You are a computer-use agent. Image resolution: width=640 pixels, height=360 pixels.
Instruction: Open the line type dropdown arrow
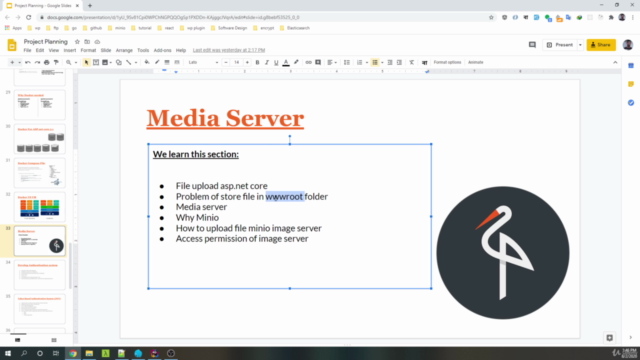[136, 62]
